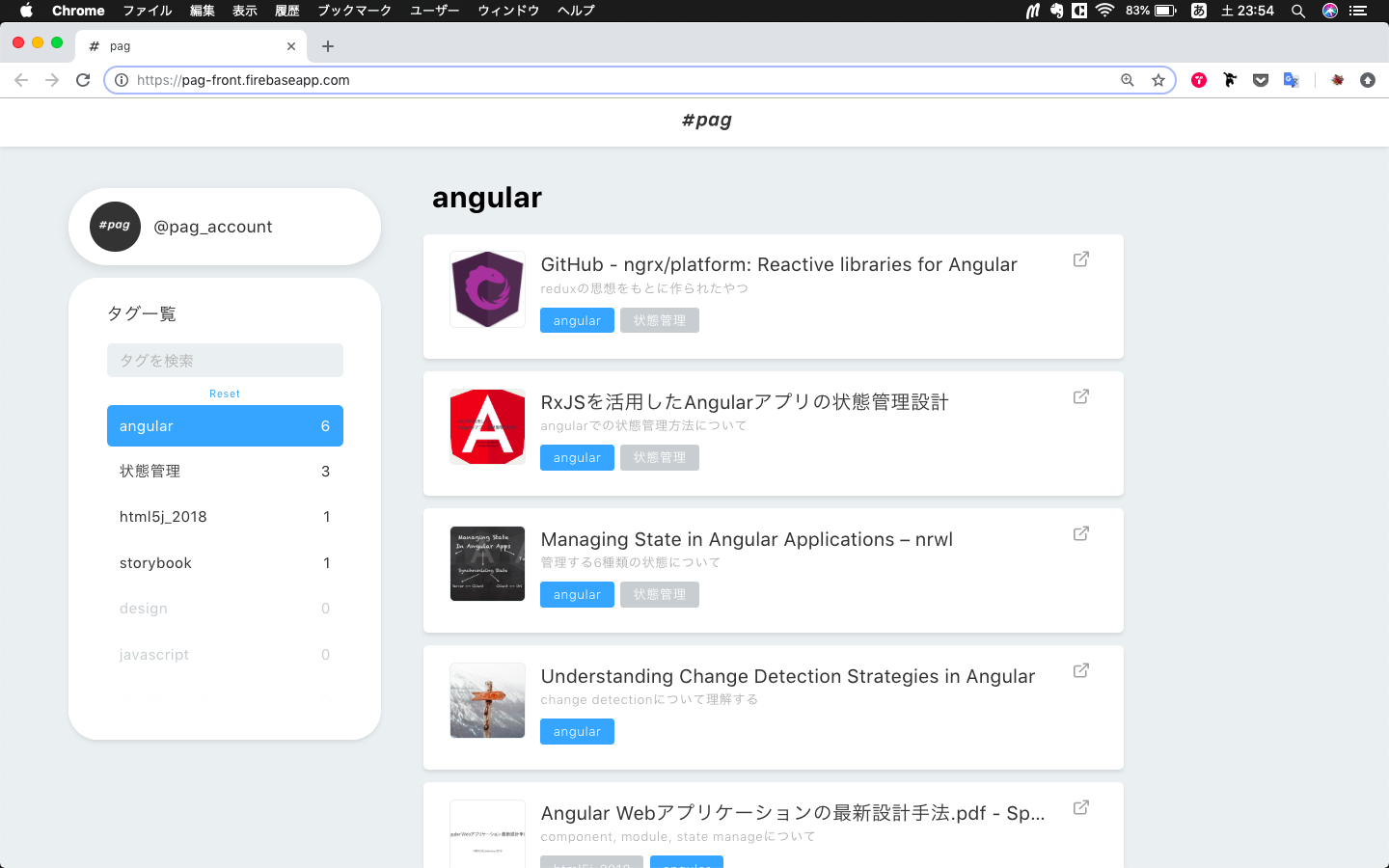Close the pag browser tab
The image size is (1389, 868).
(291, 46)
